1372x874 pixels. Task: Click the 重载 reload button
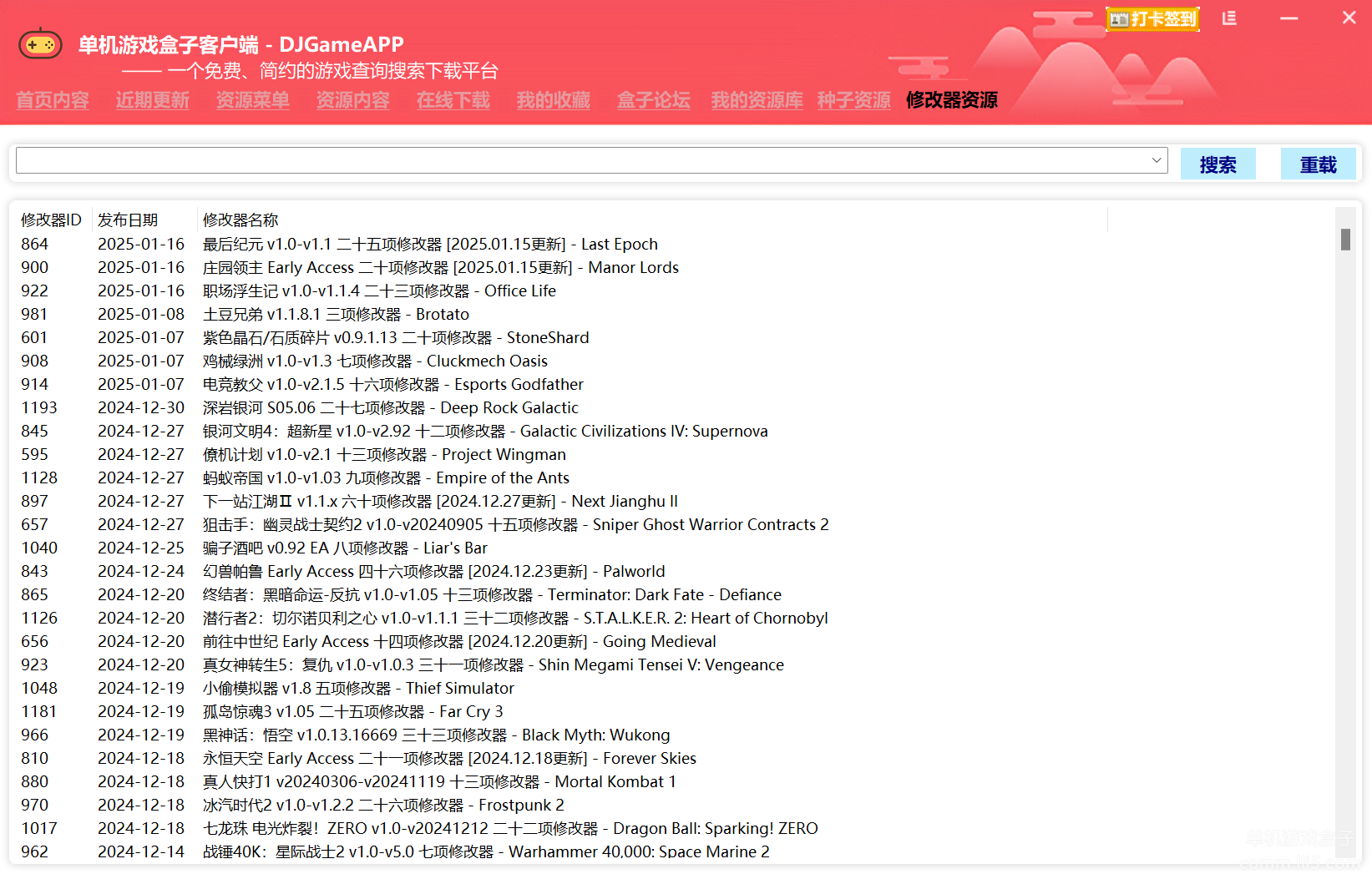point(1319,164)
